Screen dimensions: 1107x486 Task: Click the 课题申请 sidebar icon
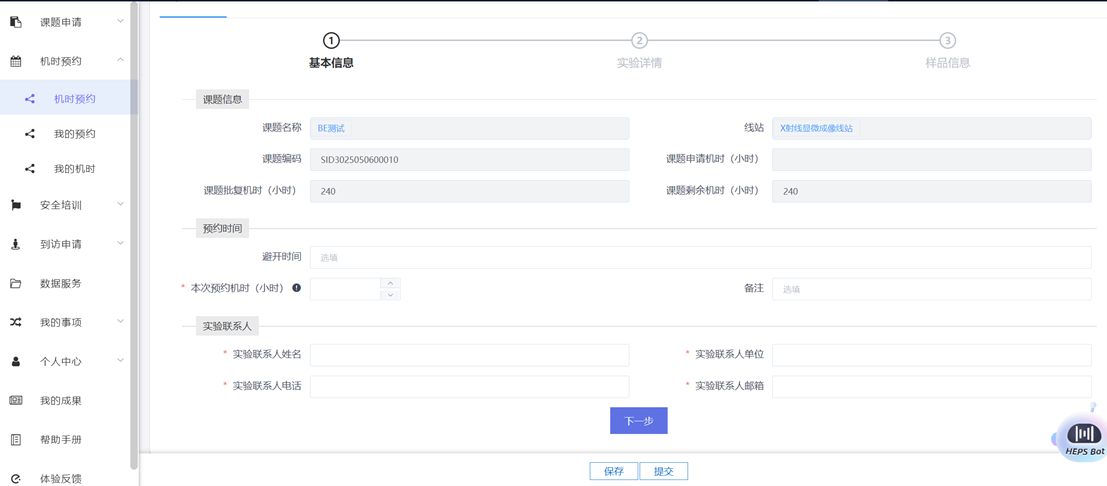[x=16, y=21]
